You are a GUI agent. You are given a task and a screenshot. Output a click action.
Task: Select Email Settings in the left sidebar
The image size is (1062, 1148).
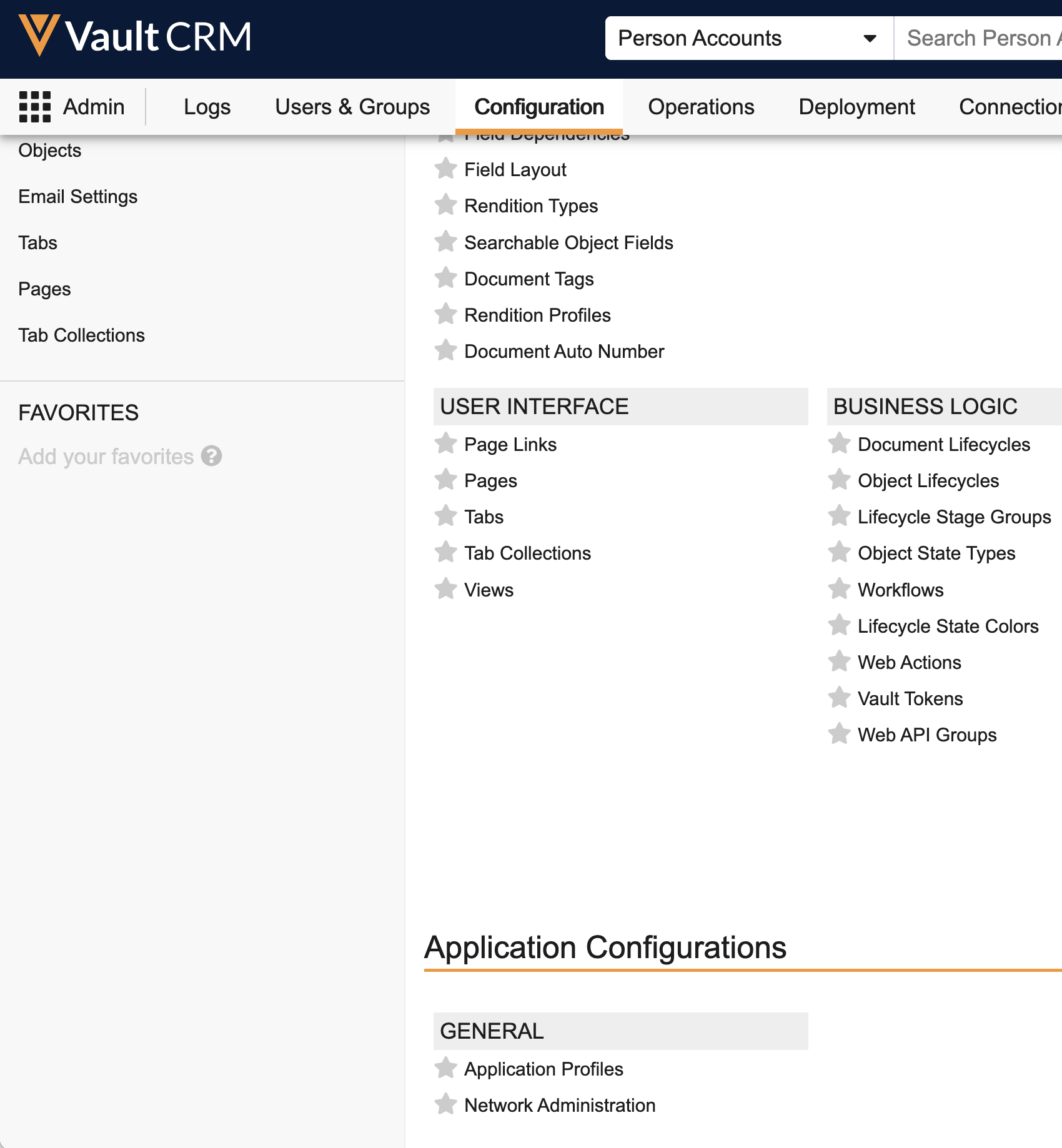78,197
